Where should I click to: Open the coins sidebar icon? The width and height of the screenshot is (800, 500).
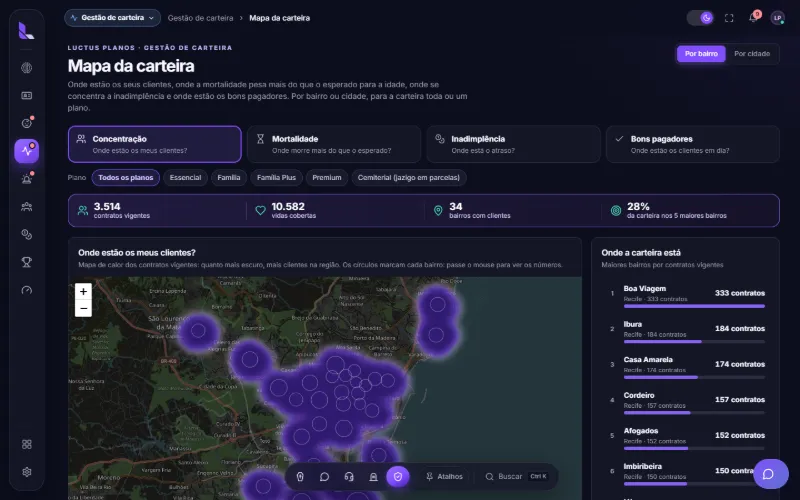pyautogui.click(x=27, y=234)
